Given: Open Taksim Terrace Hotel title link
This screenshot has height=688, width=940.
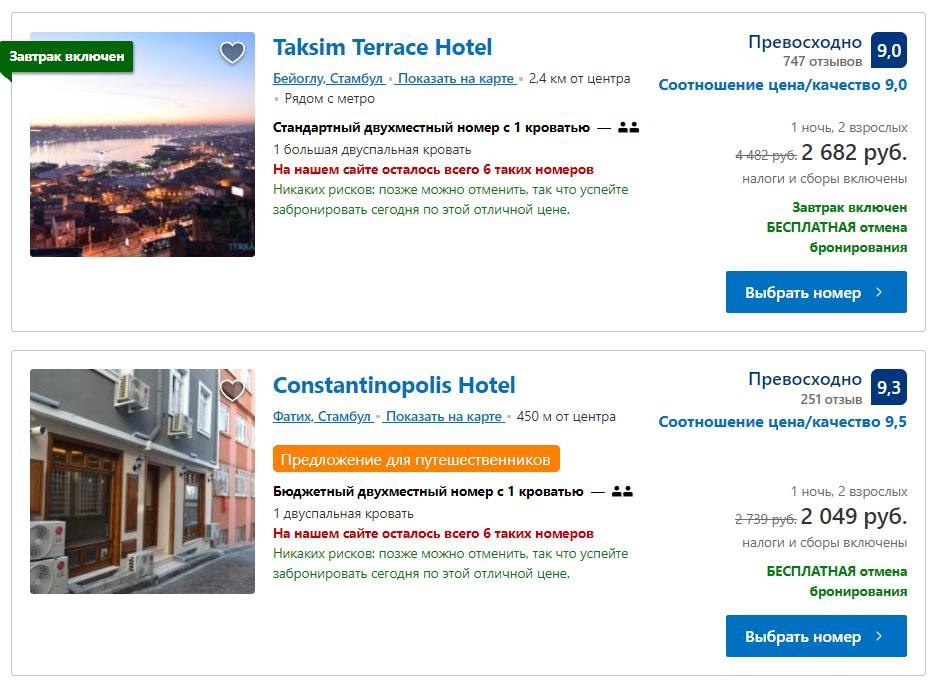Looking at the screenshot, I should pyautogui.click(x=382, y=48).
